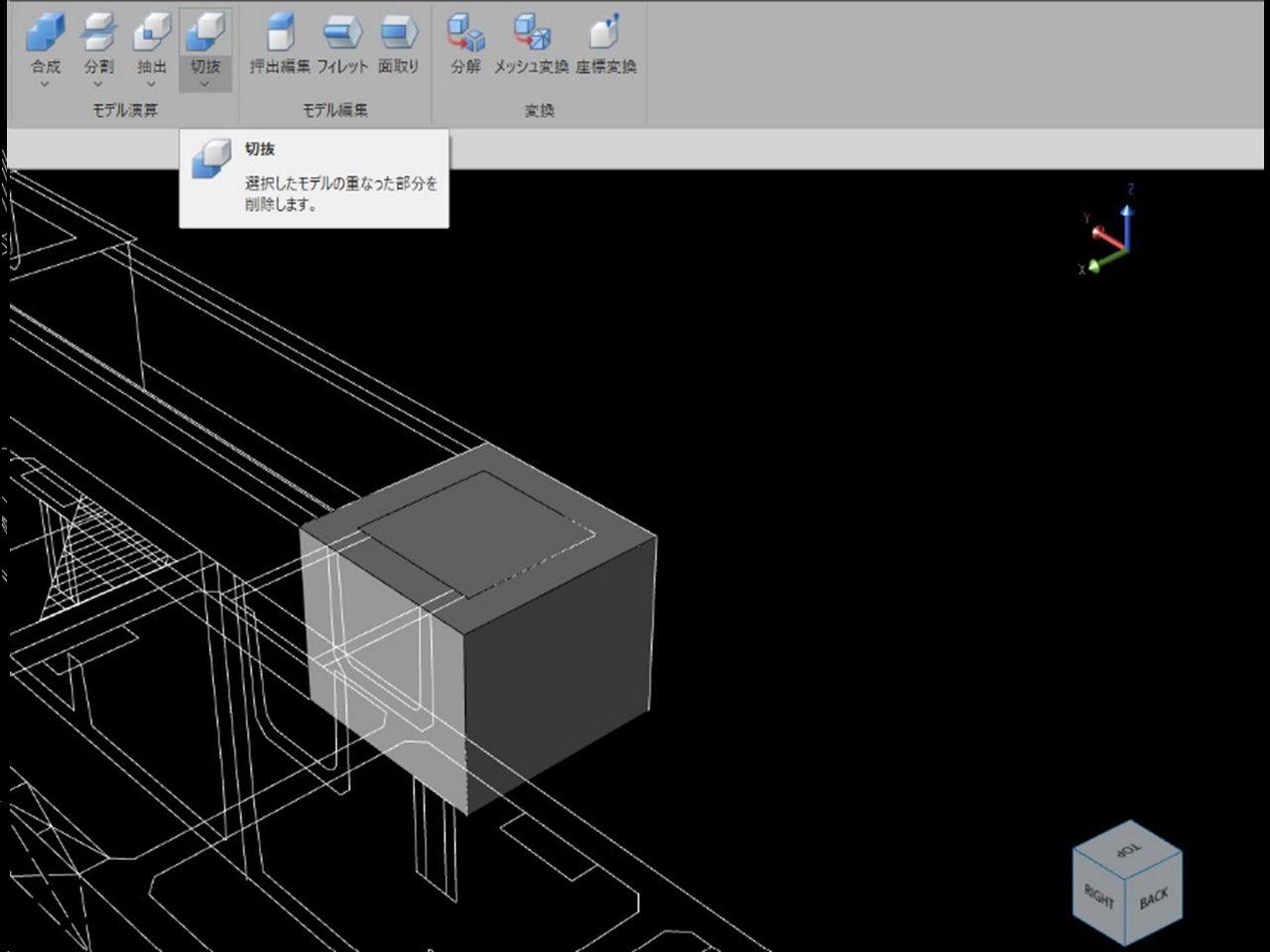1270x952 pixels.
Task: Open the dropdown arrow below 分割
Action: point(98,84)
